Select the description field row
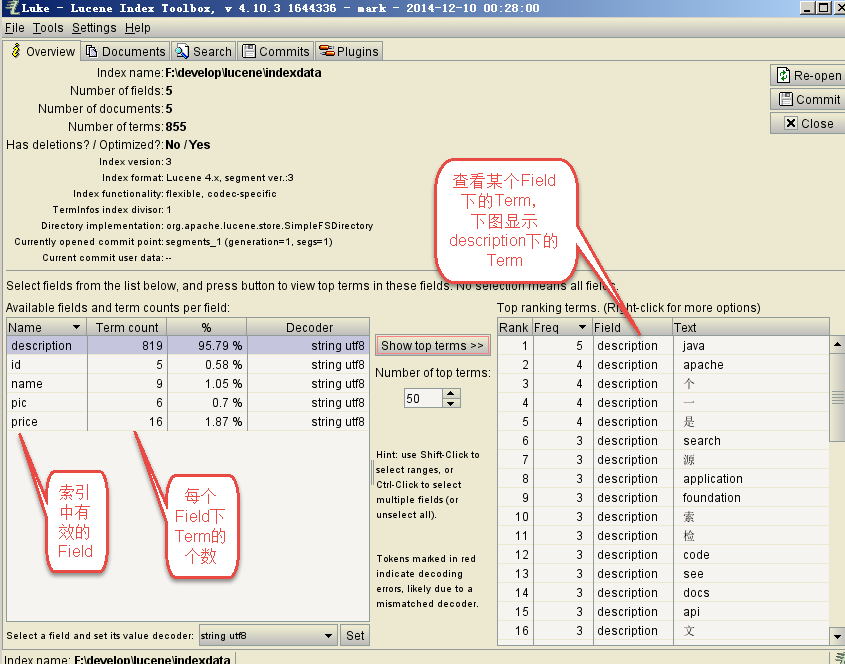The width and height of the screenshot is (845, 664). click(188, 345)
